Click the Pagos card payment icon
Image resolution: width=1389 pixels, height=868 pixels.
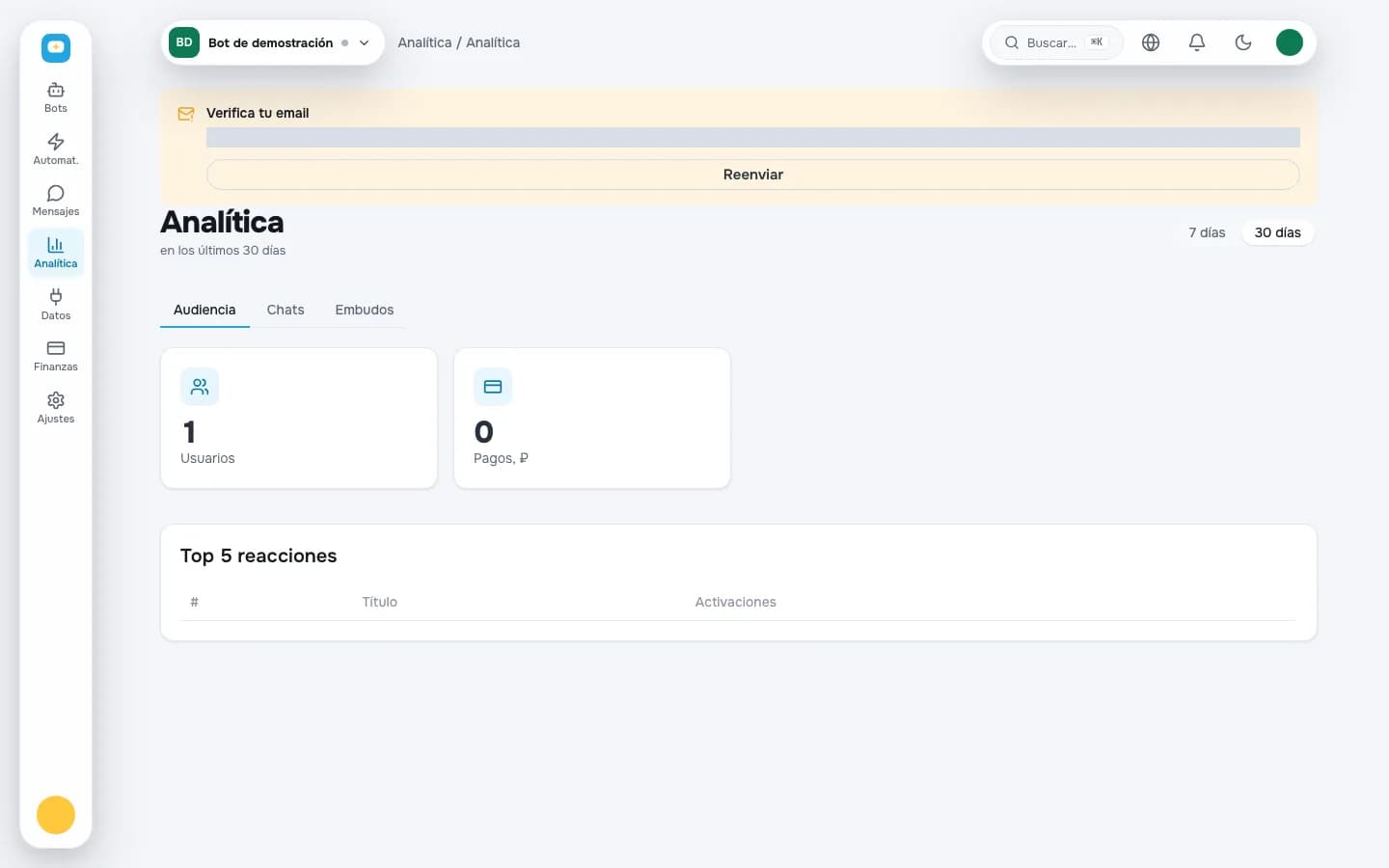point(493,387)
